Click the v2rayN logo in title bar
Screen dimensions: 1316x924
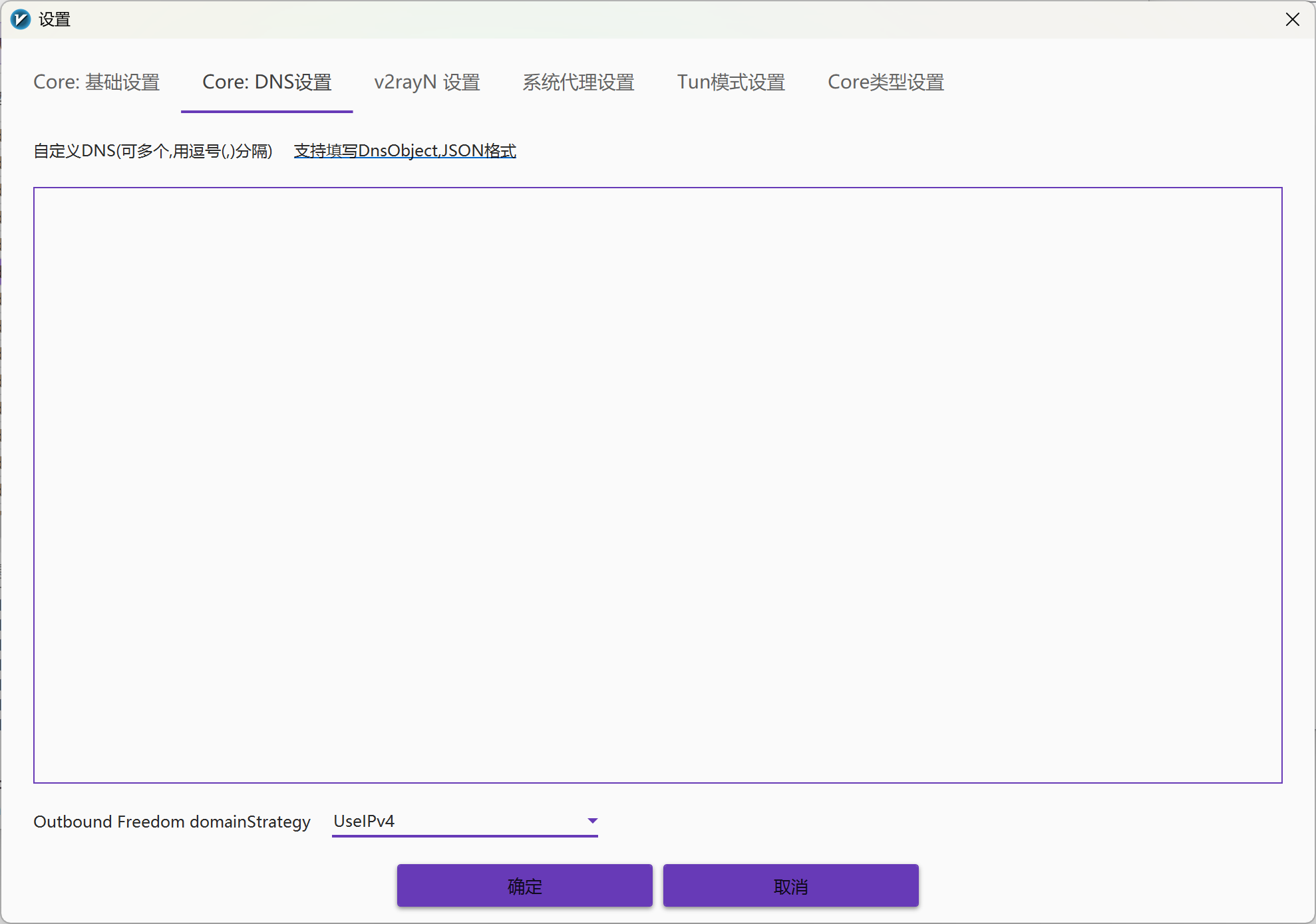click(21, 19)
